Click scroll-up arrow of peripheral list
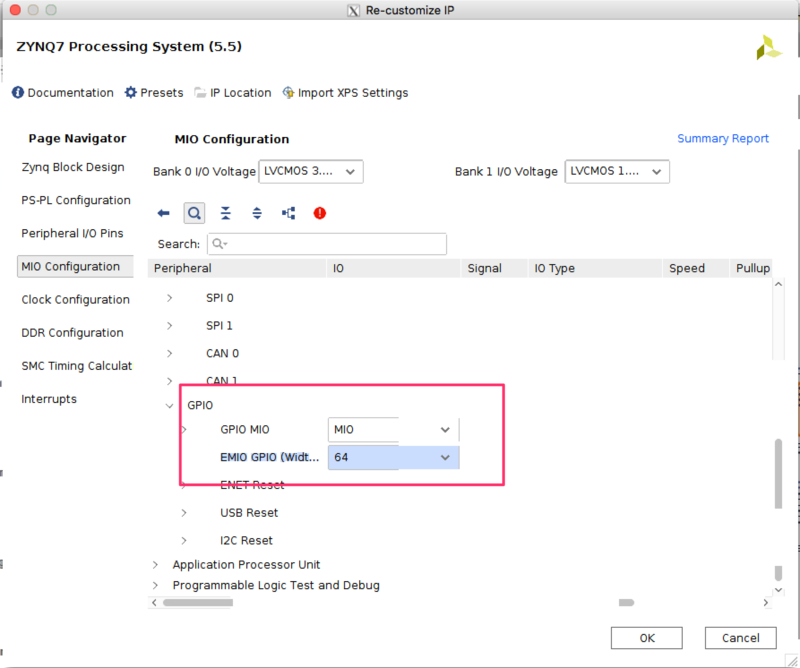 (779, 284)
